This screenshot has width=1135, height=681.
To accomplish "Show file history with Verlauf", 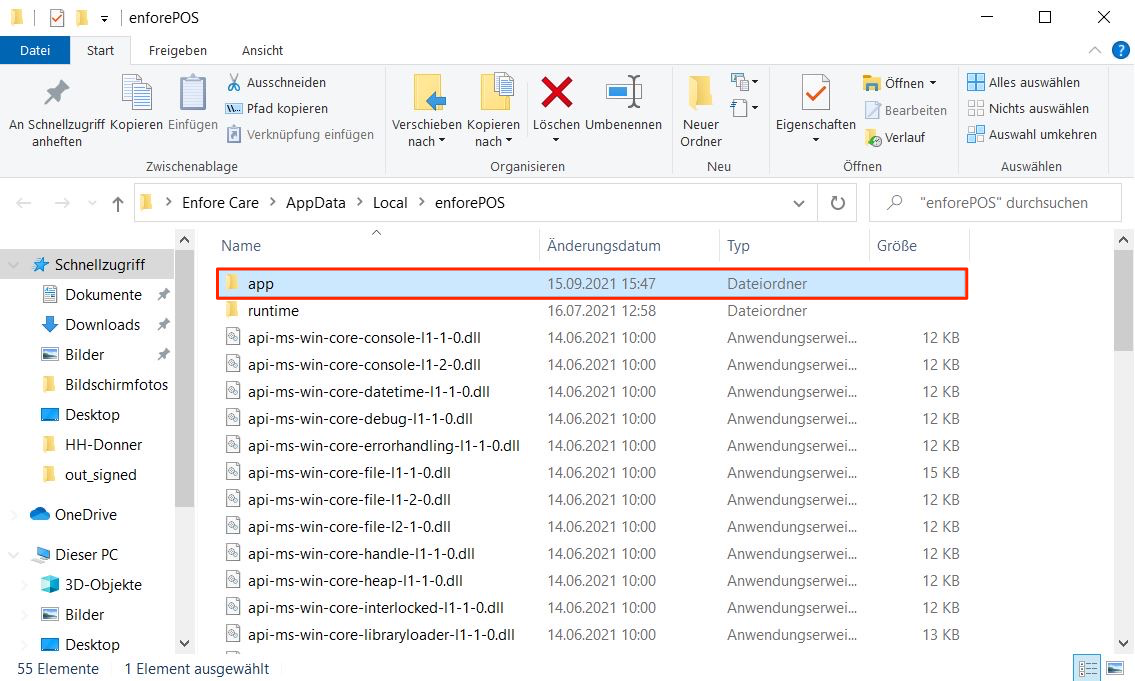I will (x=895, y=138).
